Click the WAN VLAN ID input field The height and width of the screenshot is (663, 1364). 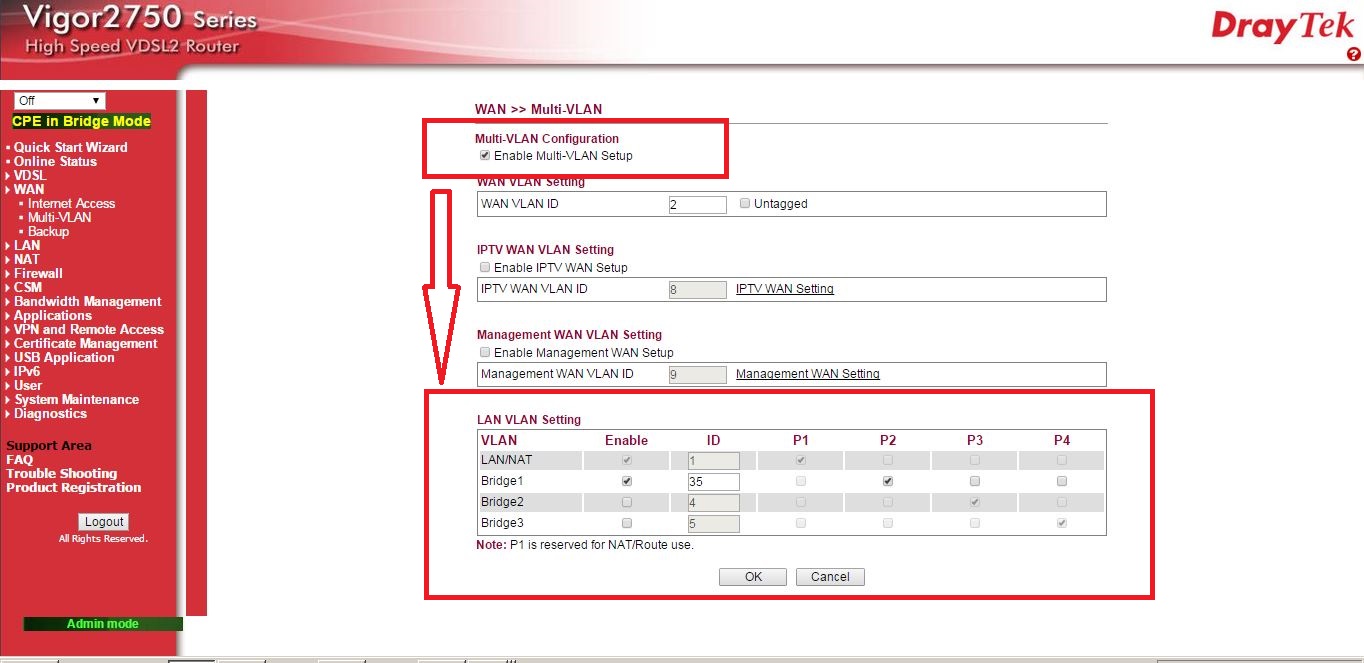[697, 204]
